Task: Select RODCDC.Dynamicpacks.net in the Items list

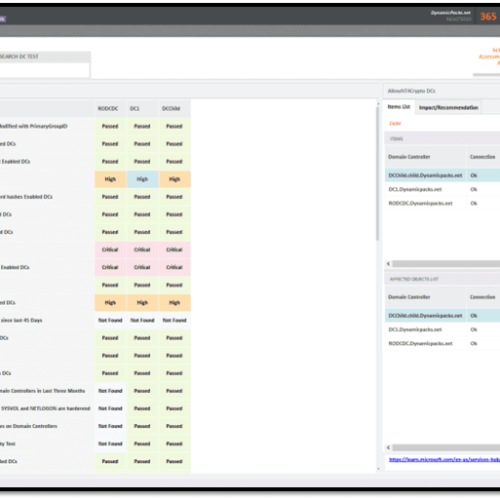Action: [420, 203]
